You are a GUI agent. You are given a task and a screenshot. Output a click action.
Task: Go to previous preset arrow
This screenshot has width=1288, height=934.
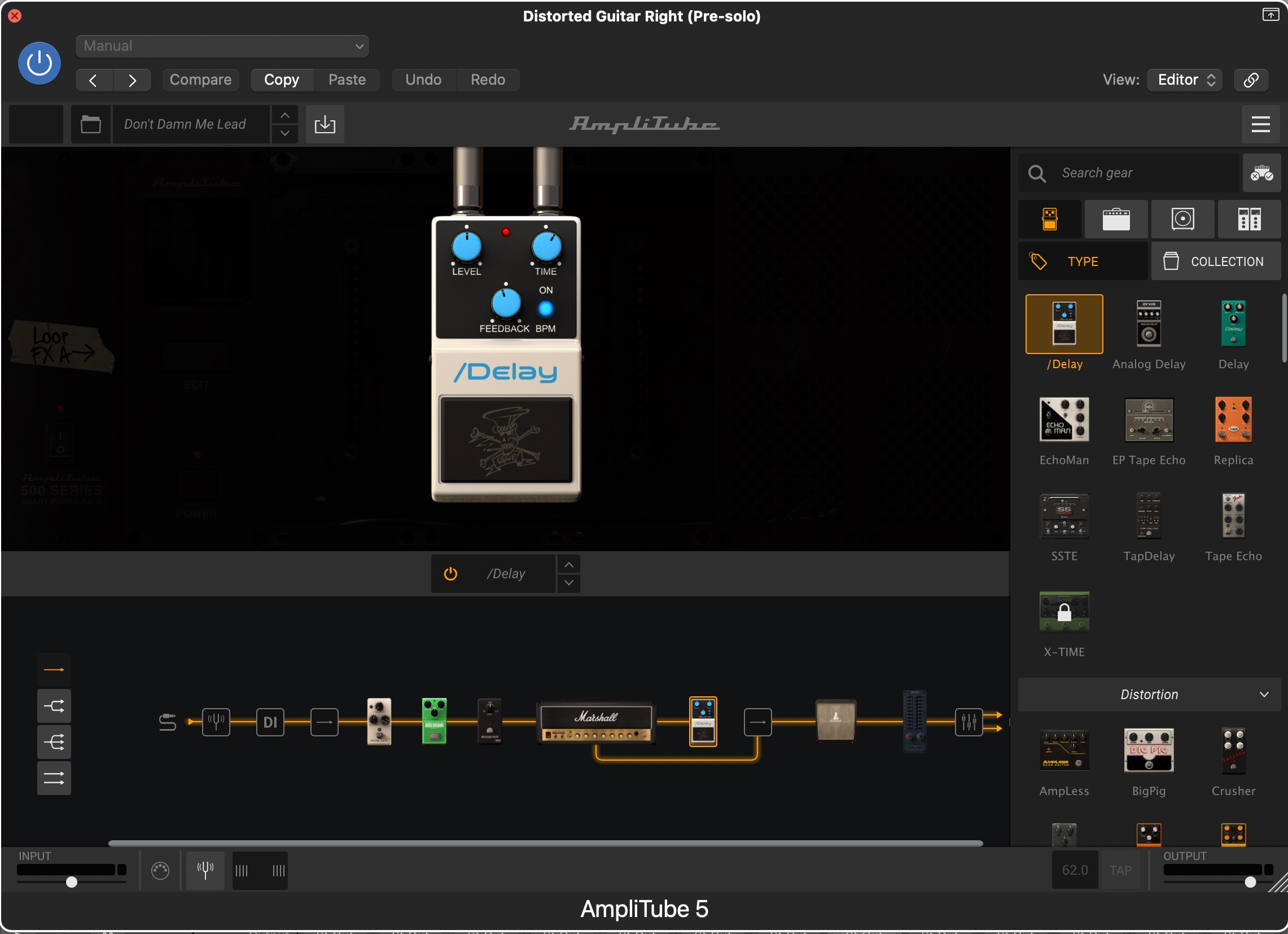pos(94,80)
